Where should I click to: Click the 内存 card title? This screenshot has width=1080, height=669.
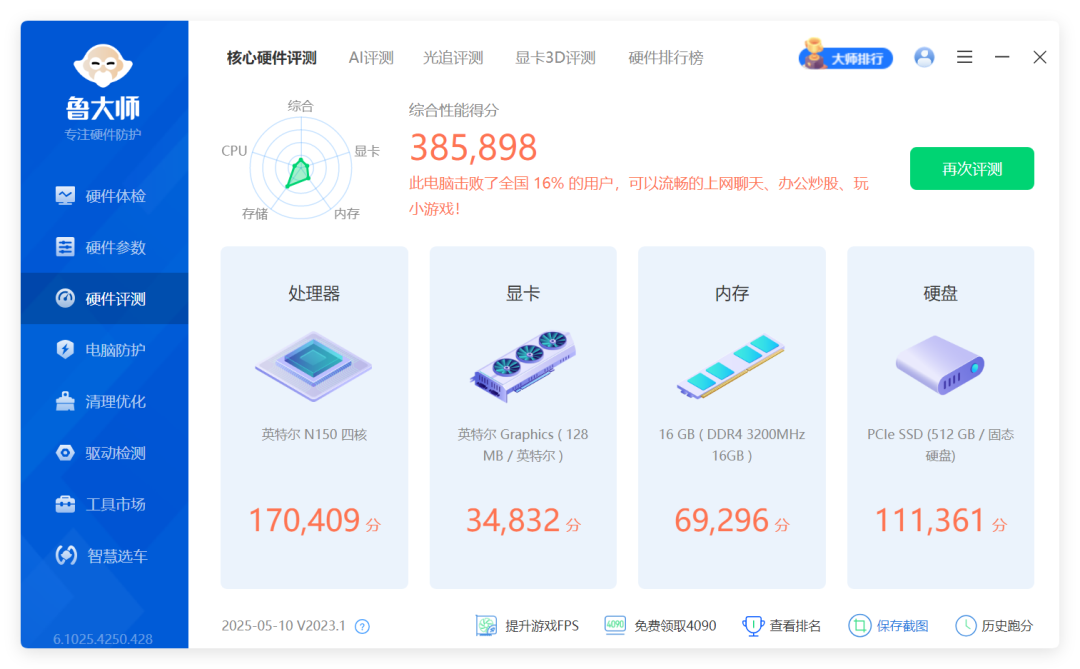[731, 294]
